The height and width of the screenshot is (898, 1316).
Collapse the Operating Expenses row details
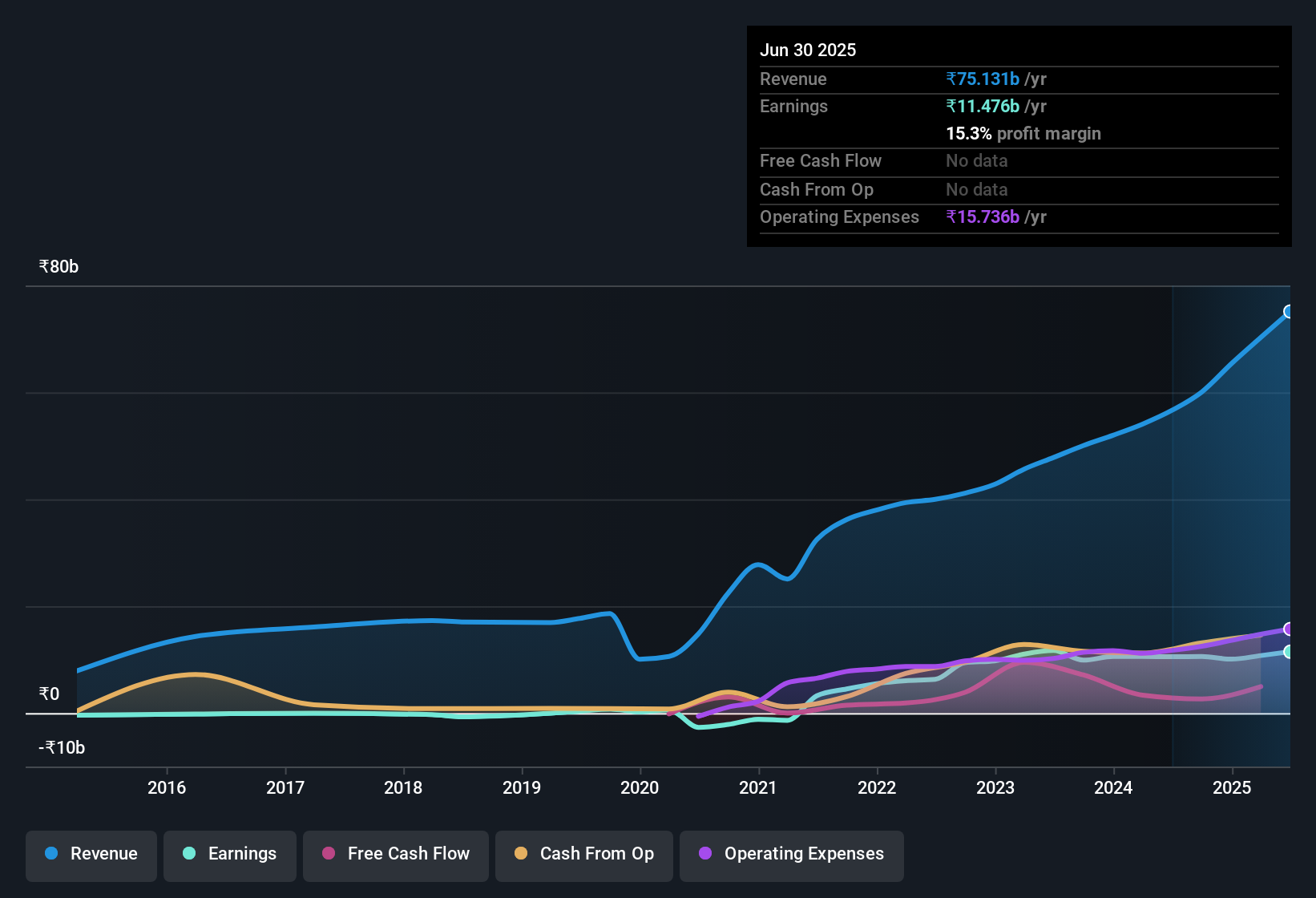(x=839, y=216)
